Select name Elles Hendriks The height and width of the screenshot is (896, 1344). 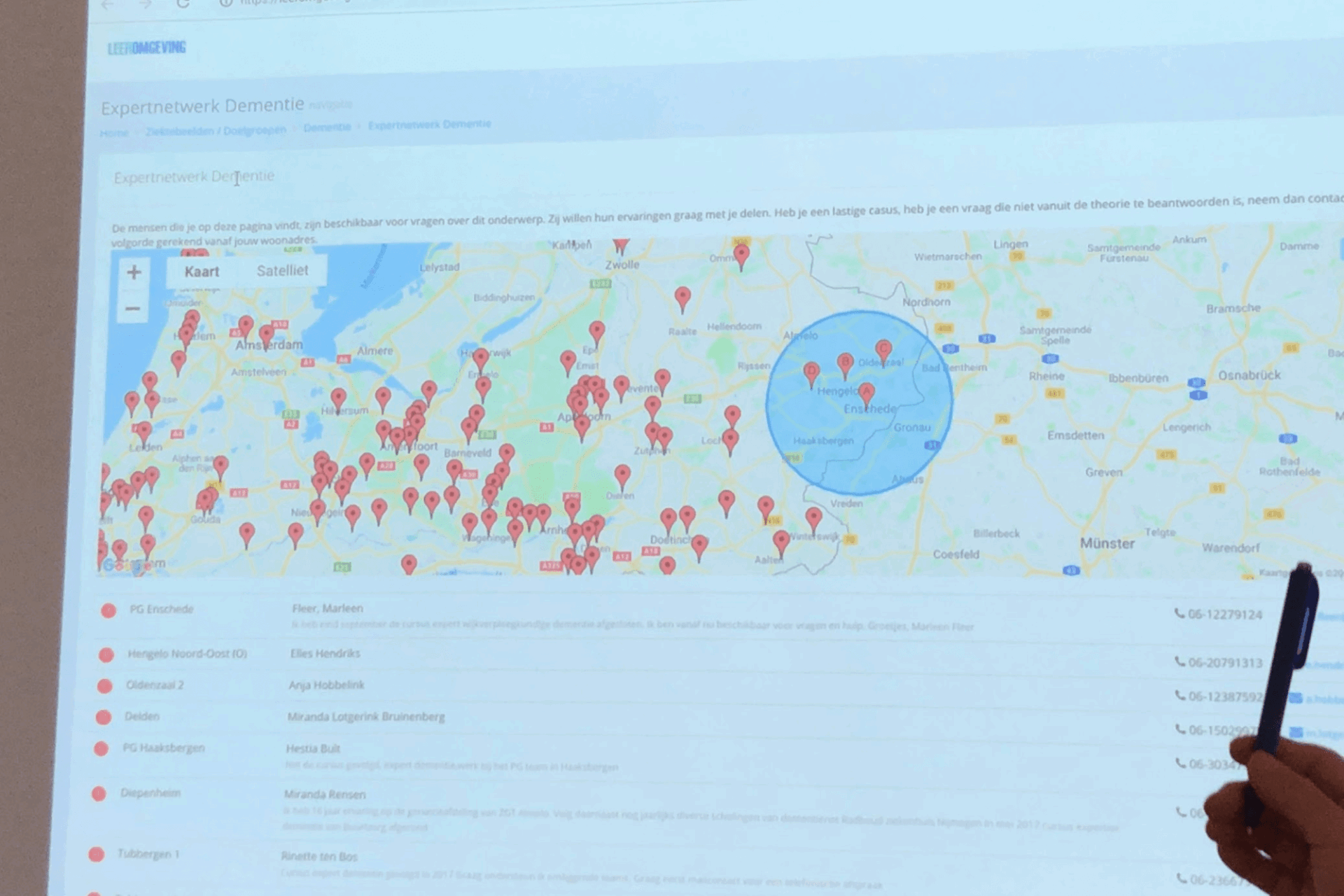pyautogui.click(x=325, y=653)
